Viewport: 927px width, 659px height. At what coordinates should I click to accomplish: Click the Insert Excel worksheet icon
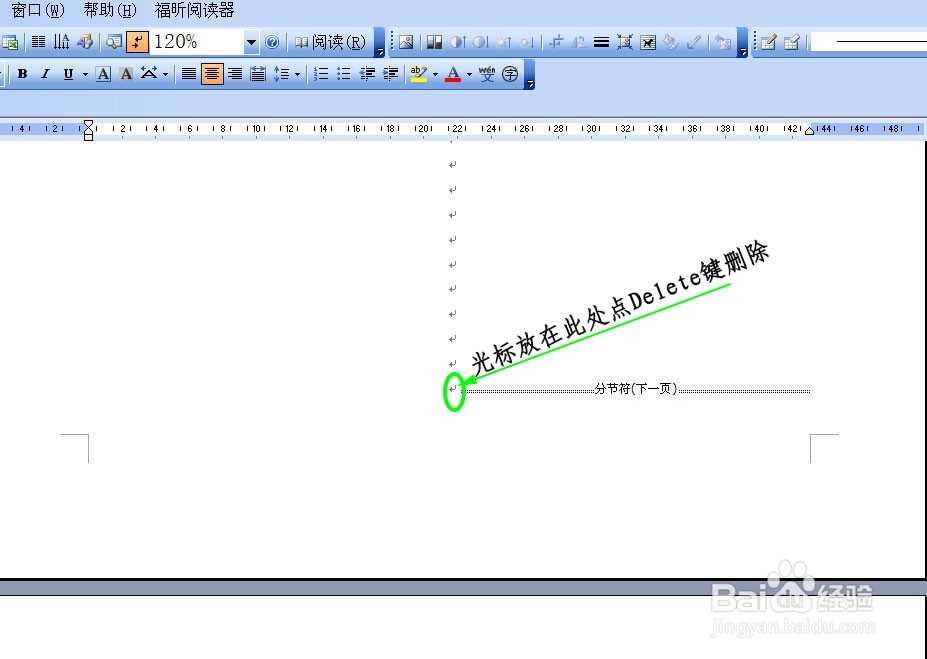point(9,42)
